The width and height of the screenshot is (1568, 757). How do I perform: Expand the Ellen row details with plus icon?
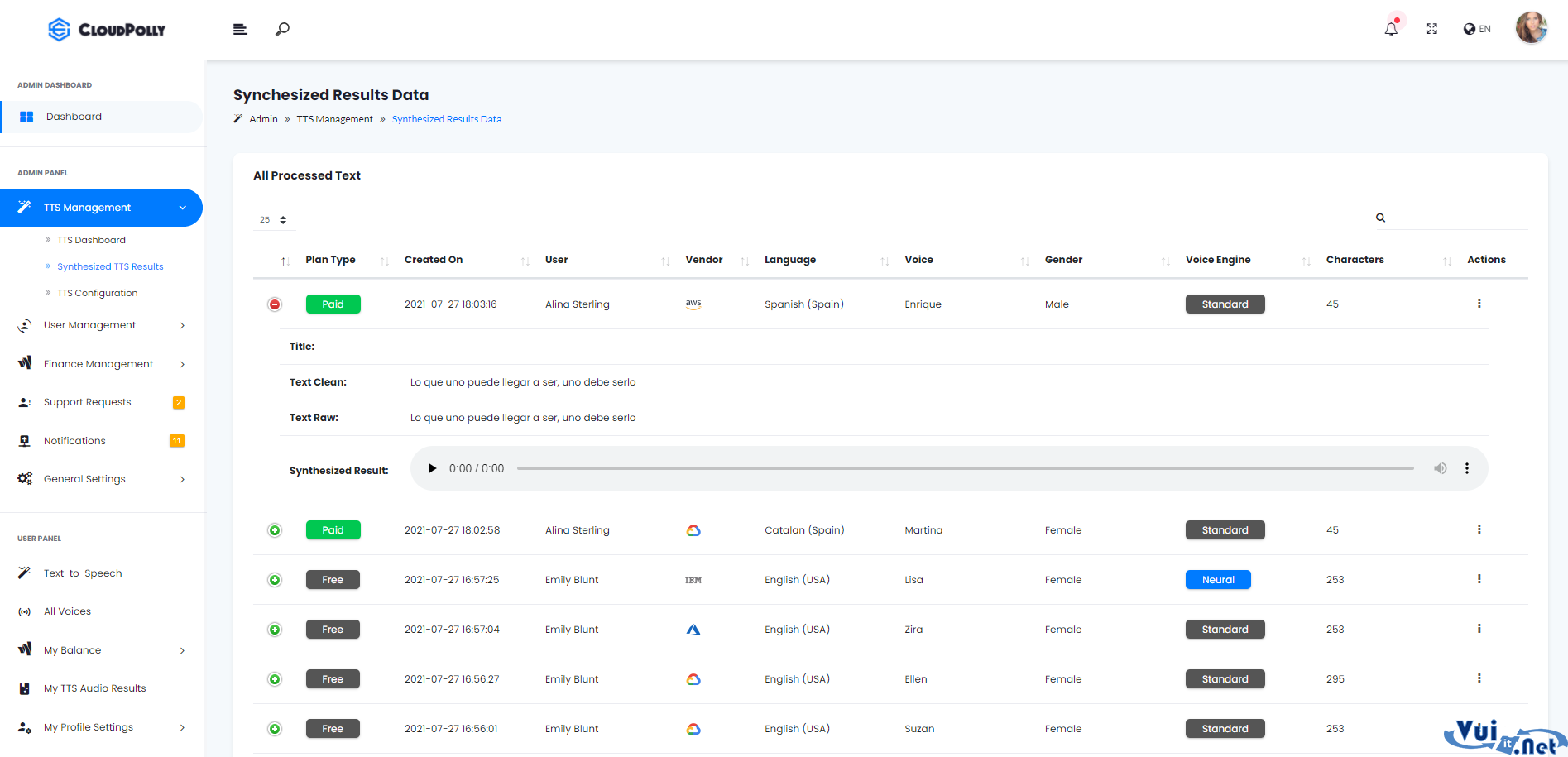tap(275, 679)
